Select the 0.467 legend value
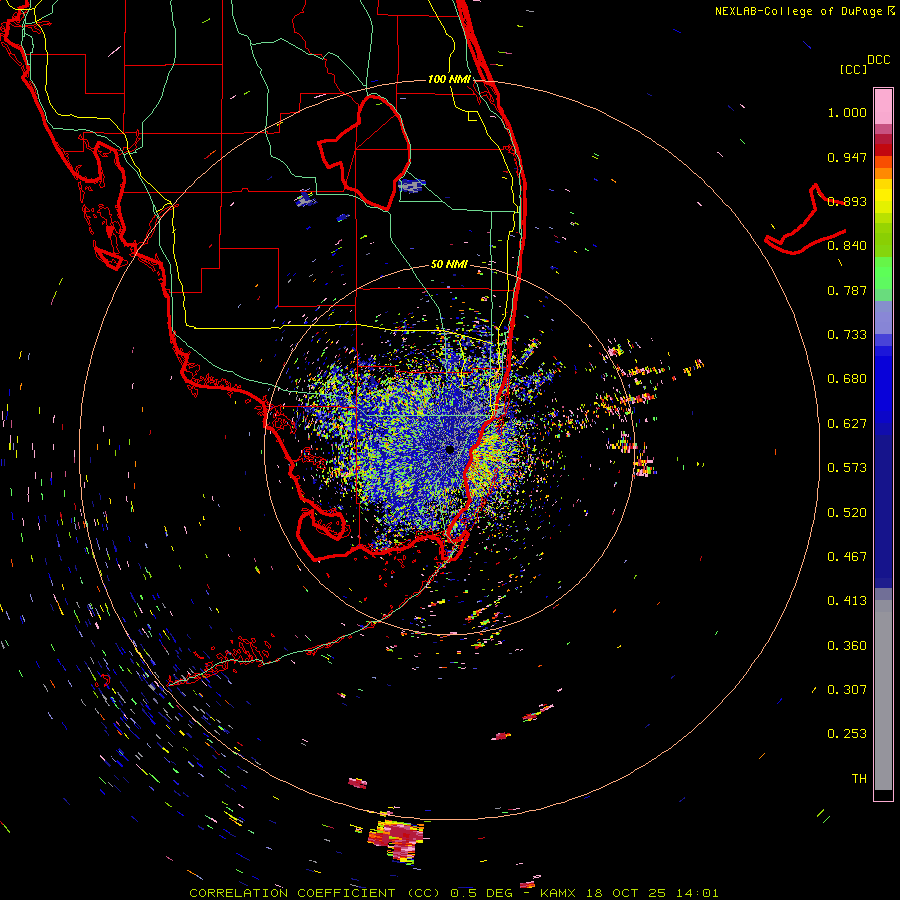Image resolution: width=900 pixels, height=900 pixels. click(847, 557)
